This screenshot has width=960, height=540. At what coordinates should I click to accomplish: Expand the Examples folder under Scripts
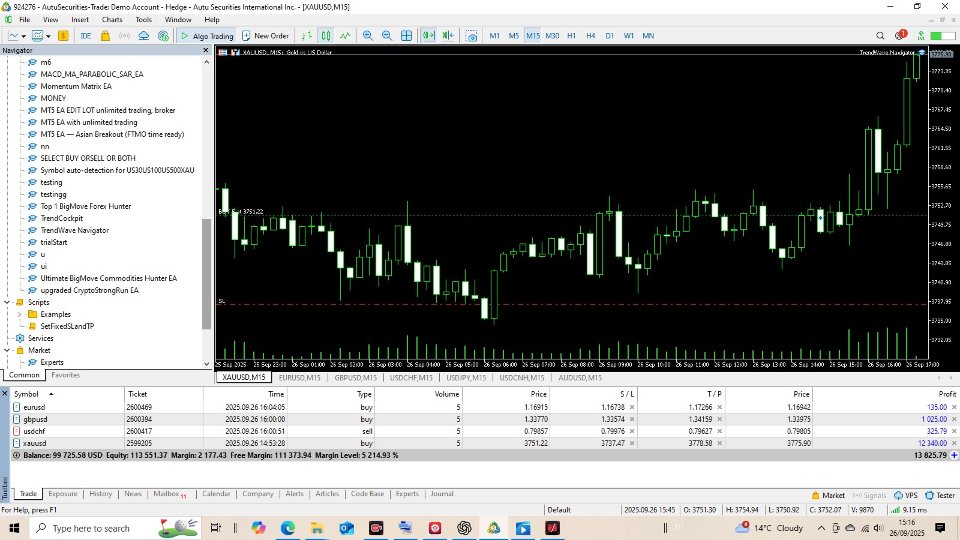(x=20, y=314)
